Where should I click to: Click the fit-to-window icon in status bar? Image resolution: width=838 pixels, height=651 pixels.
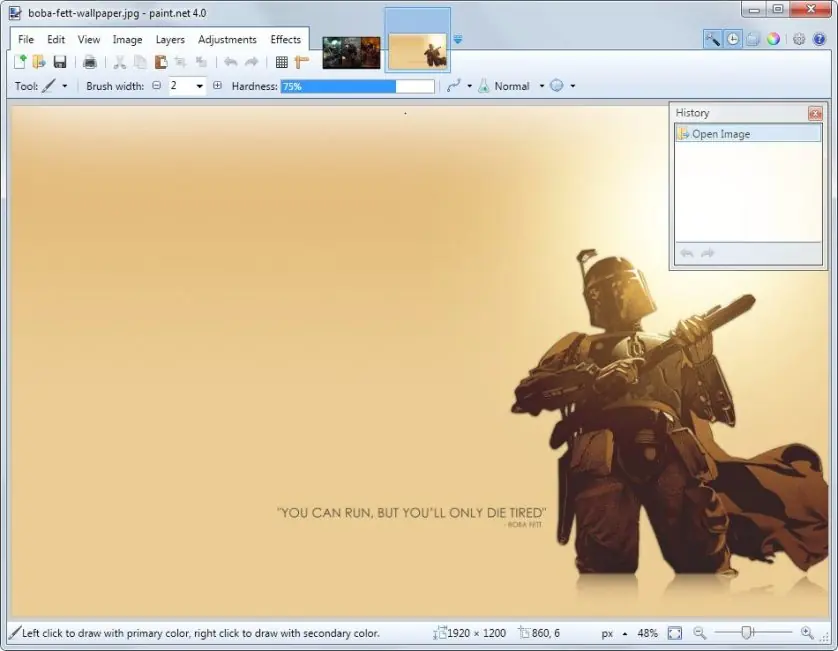click(x=675, y=633)
